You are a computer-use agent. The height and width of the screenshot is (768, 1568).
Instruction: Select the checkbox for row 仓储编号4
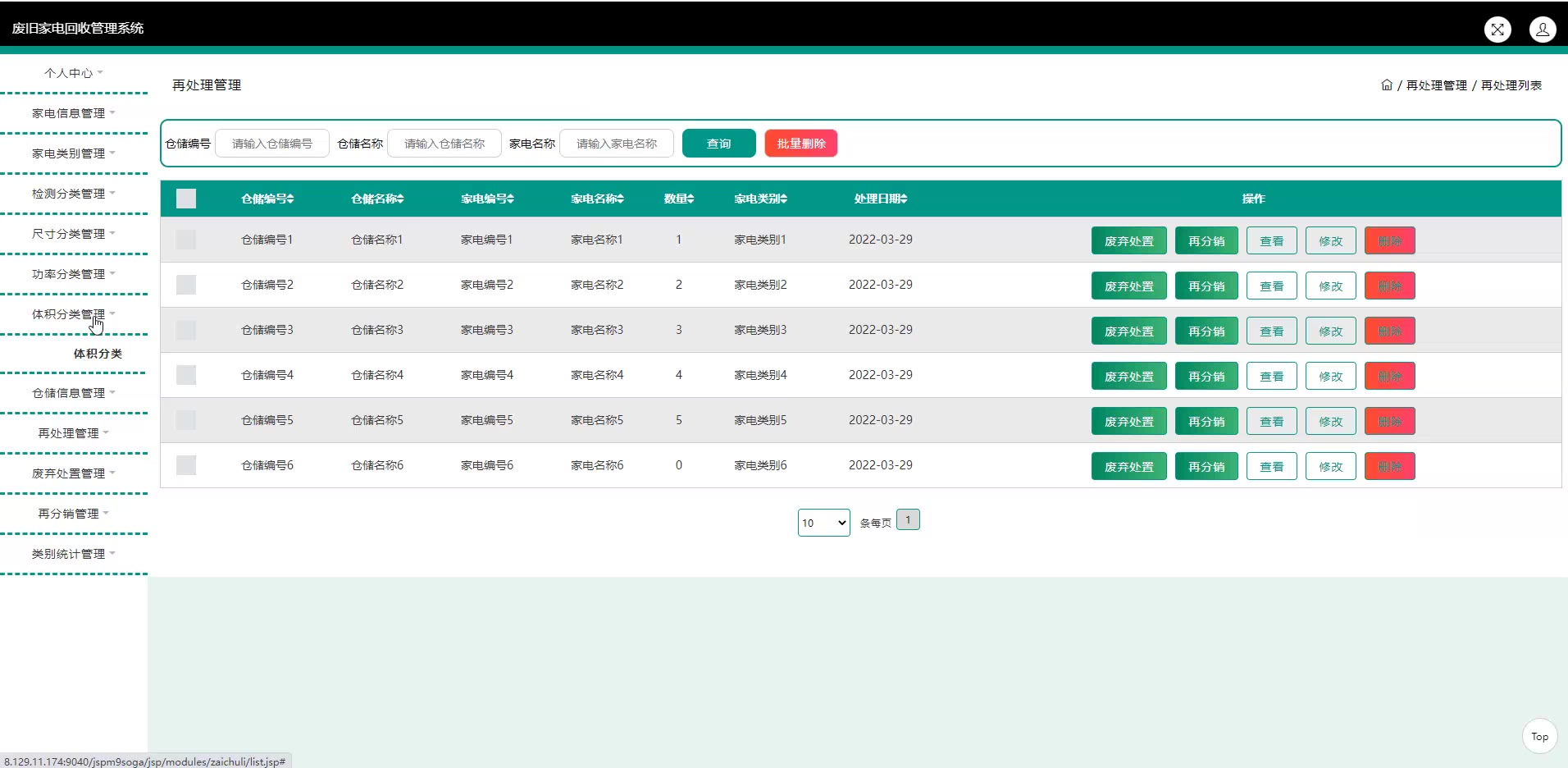[x=186, y=375]
